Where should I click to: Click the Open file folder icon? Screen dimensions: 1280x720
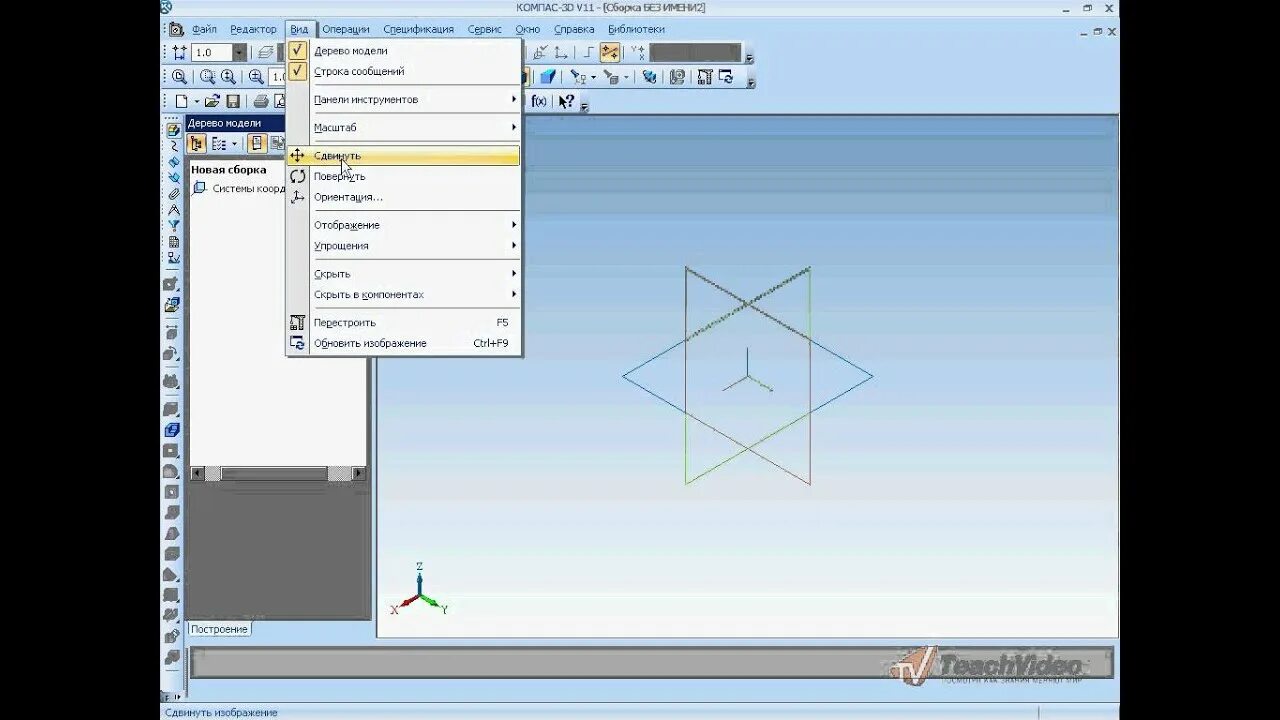(x=212, y=101)
